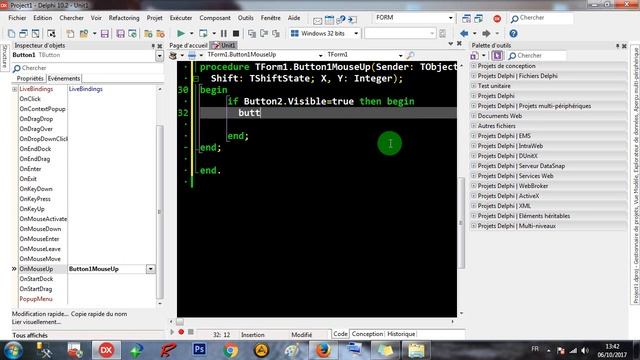This screenshot has width=640, height=360.
Task: Click the Palette d'outils Chercher search field
Action: 536,56
